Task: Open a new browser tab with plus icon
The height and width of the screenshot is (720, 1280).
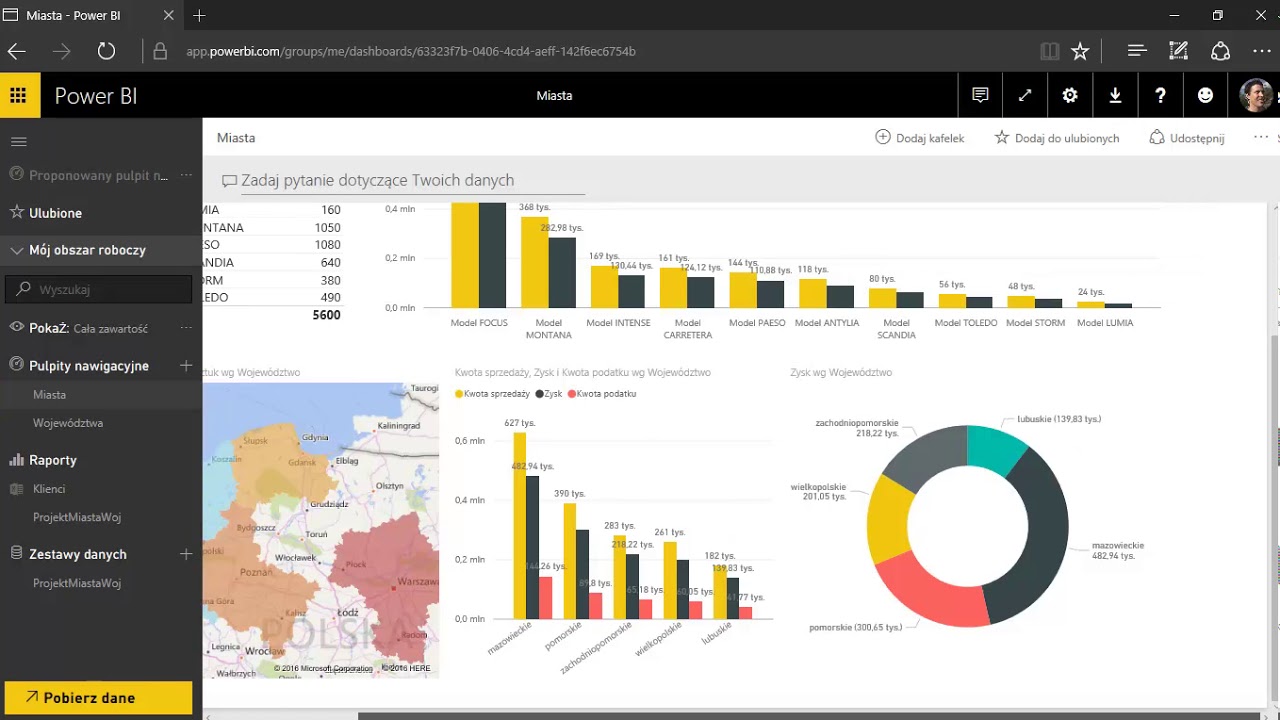Action: tap(199, 16)
